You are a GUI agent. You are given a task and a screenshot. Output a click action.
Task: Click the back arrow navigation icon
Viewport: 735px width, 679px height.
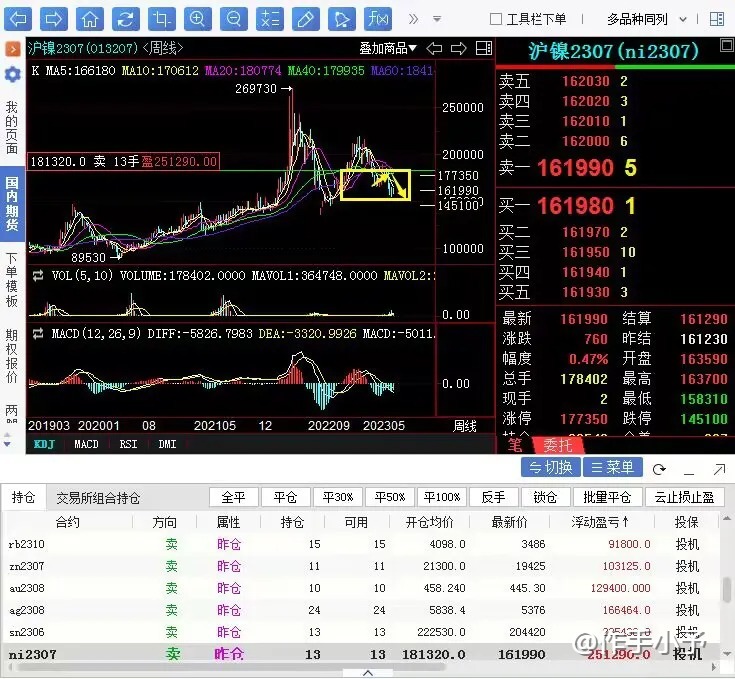click(x=18, y=18)
